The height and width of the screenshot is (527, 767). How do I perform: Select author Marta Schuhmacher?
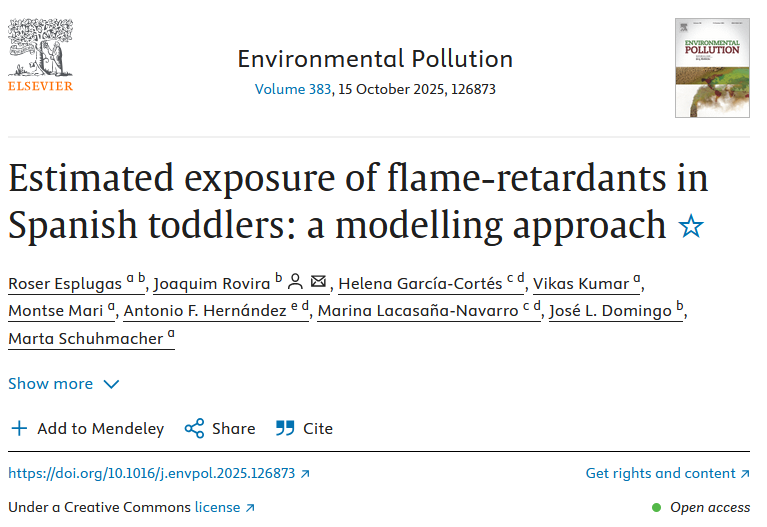coord(85,339)
